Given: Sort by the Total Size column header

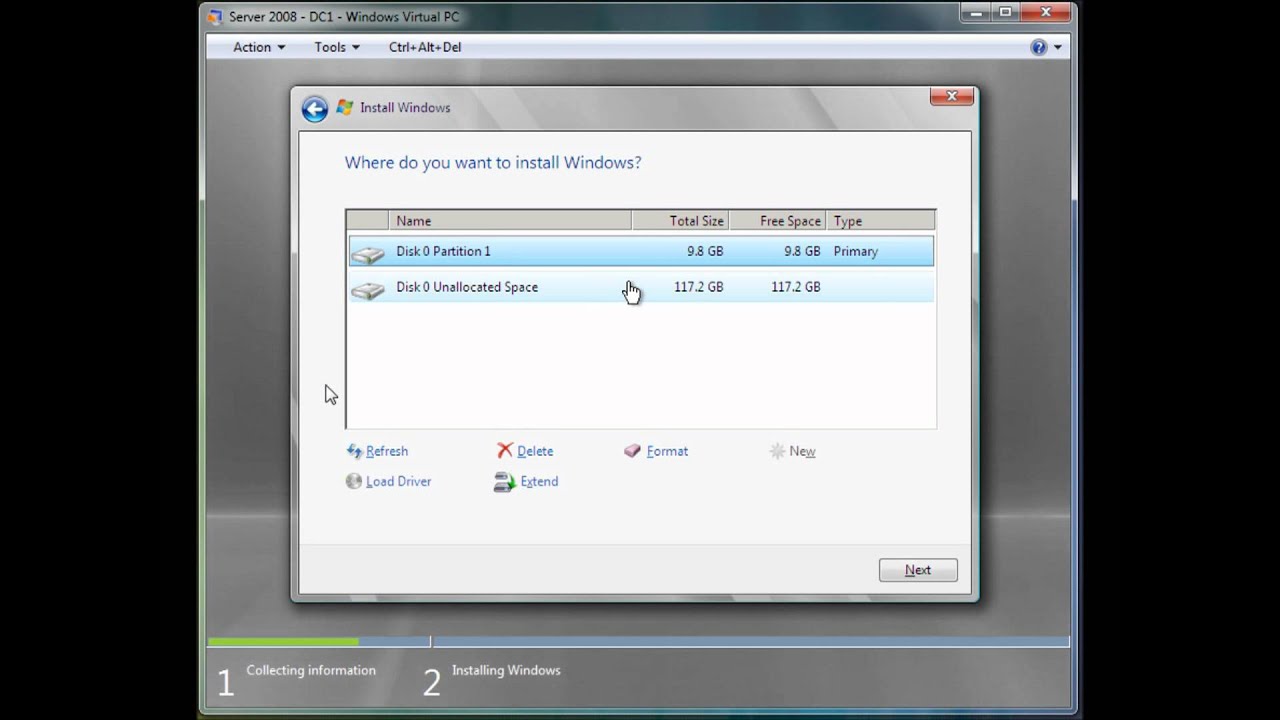Looking at the screenshot, I should [x=680, y=221].
